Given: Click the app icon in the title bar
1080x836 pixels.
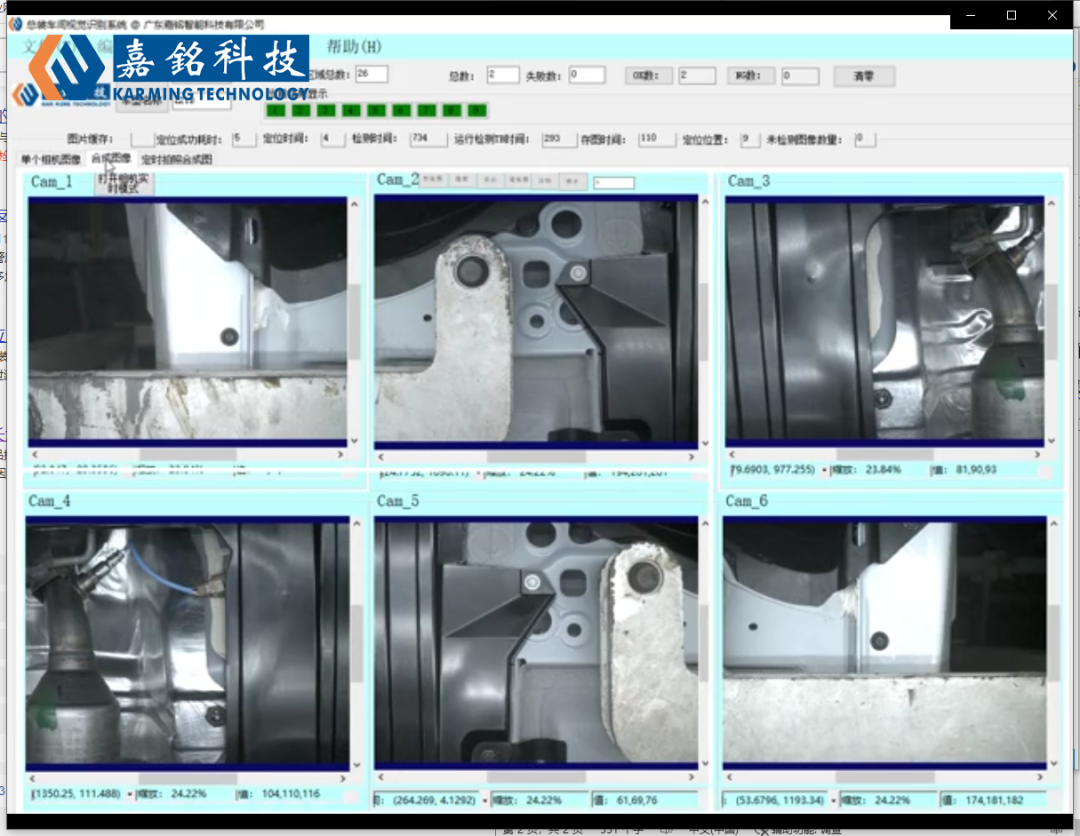Looking at the screenshot, I should click(15, 24).
